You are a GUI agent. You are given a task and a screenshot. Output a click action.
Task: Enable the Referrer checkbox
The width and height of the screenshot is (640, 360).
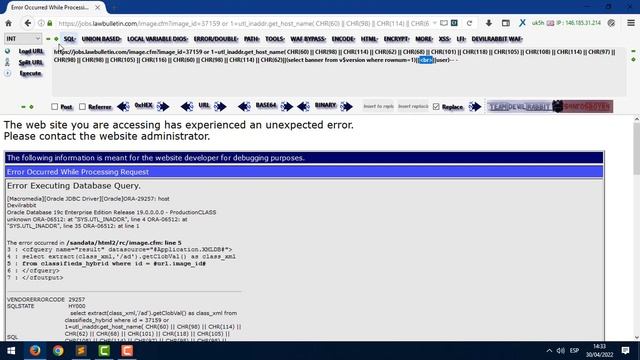tap(82, 107)
